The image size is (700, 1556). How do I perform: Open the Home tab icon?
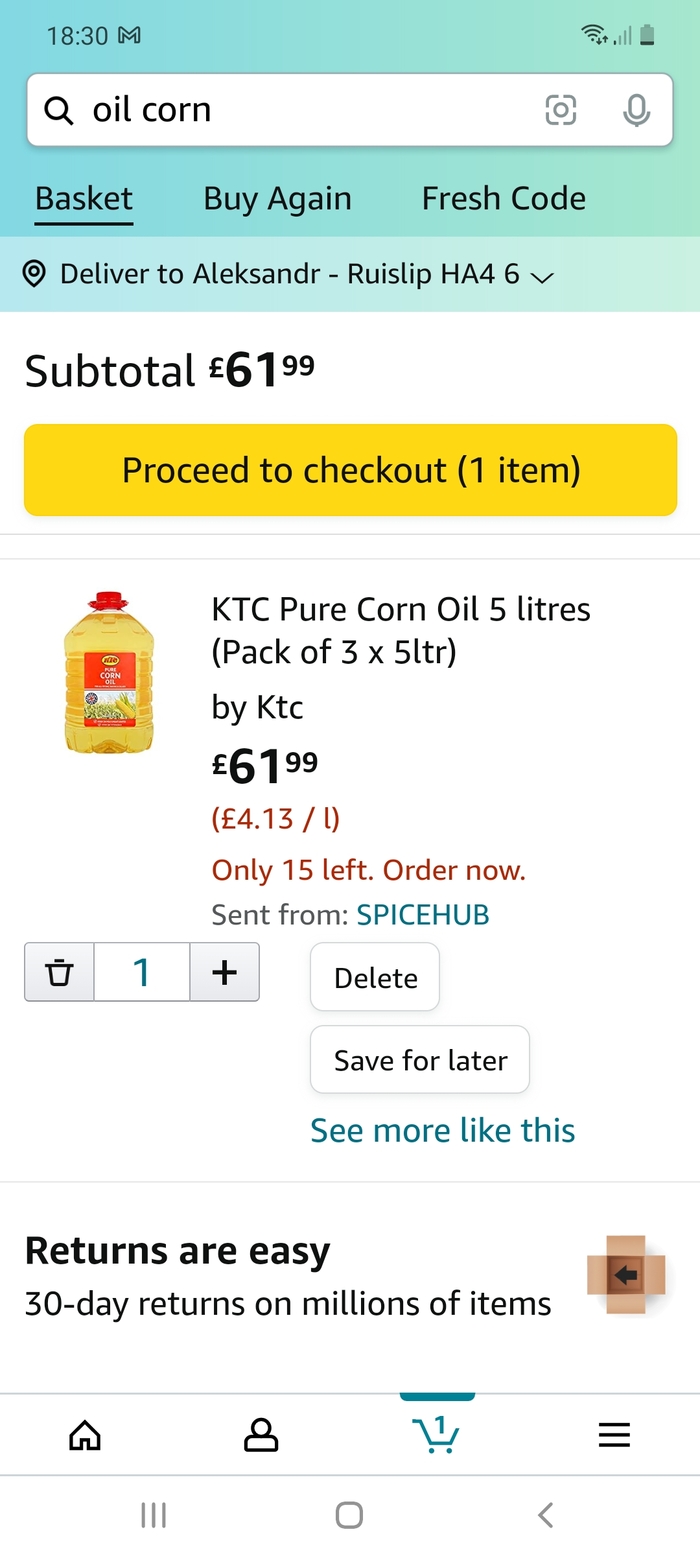(x=85, y=1436)
